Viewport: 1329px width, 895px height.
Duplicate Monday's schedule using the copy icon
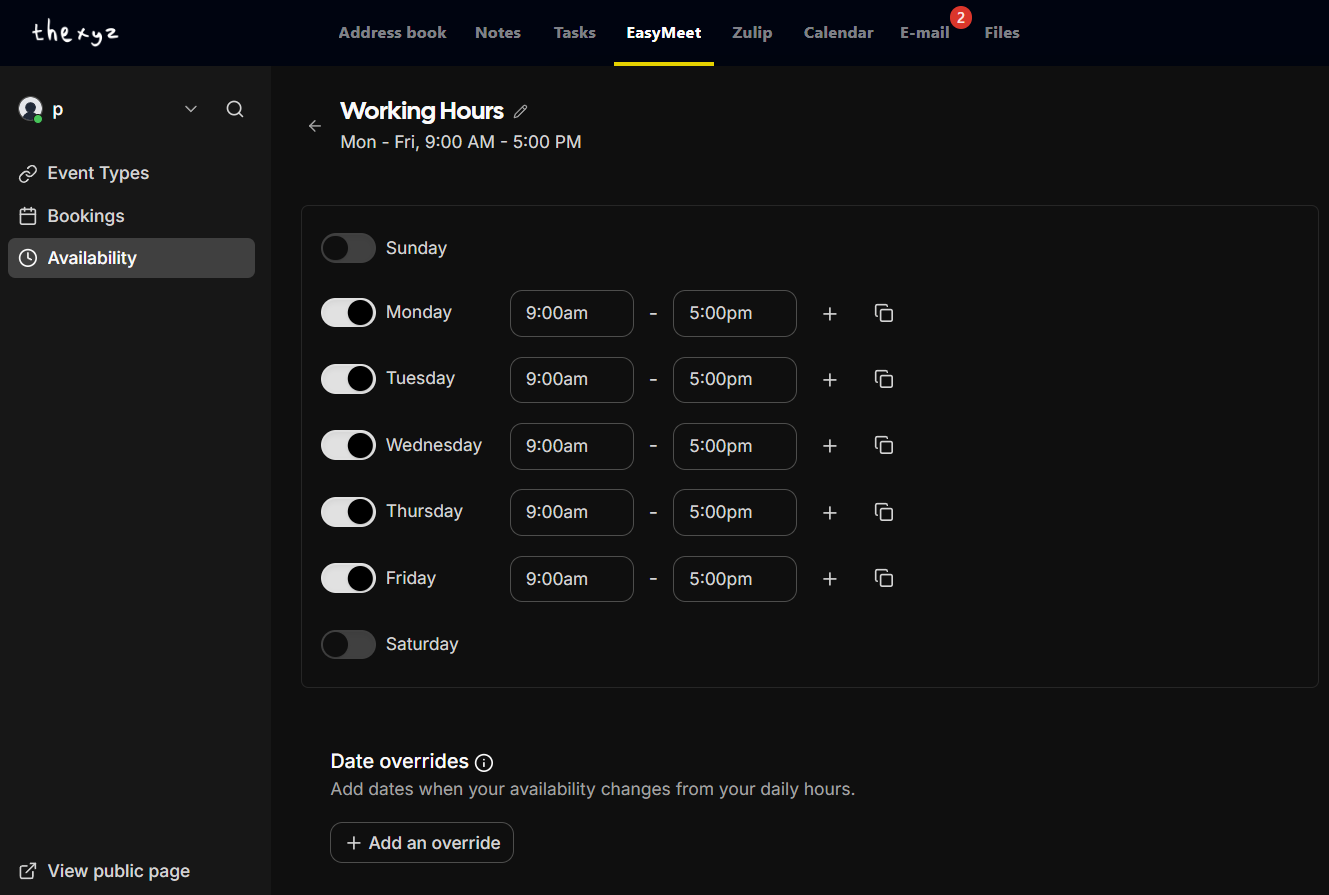pos(883,313)
